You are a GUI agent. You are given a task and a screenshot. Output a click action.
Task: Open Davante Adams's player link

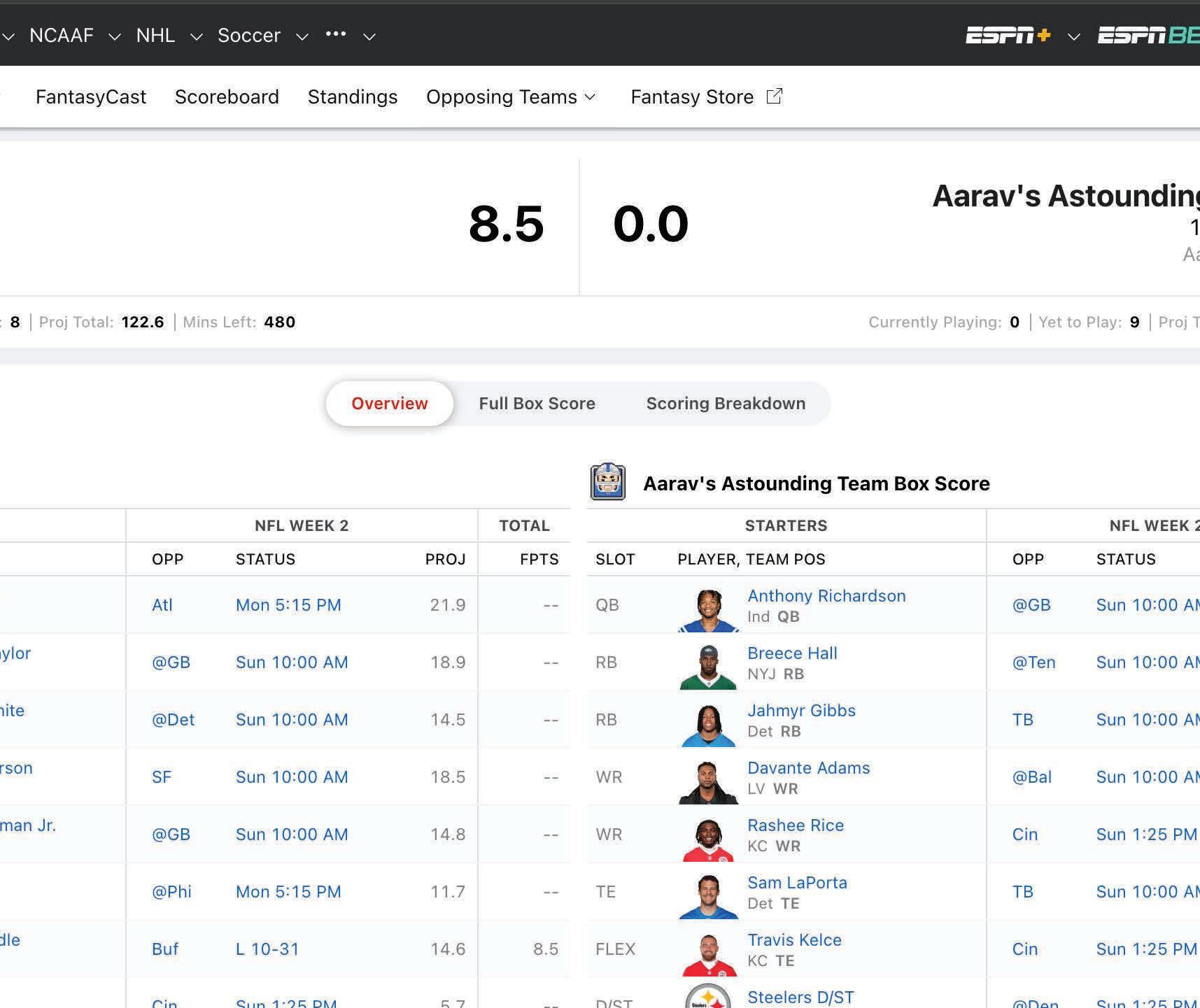[808, 768]
